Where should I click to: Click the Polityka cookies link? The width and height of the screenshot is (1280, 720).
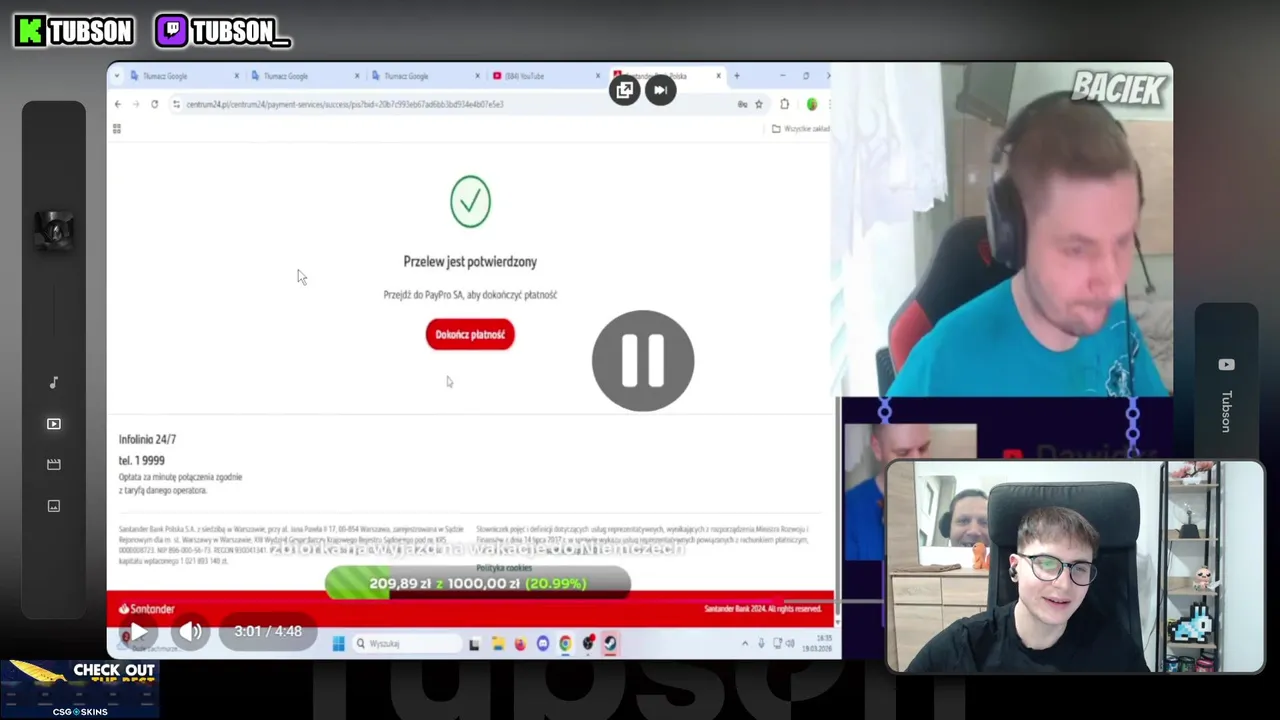pyautogui.click(x=505, y=568)
